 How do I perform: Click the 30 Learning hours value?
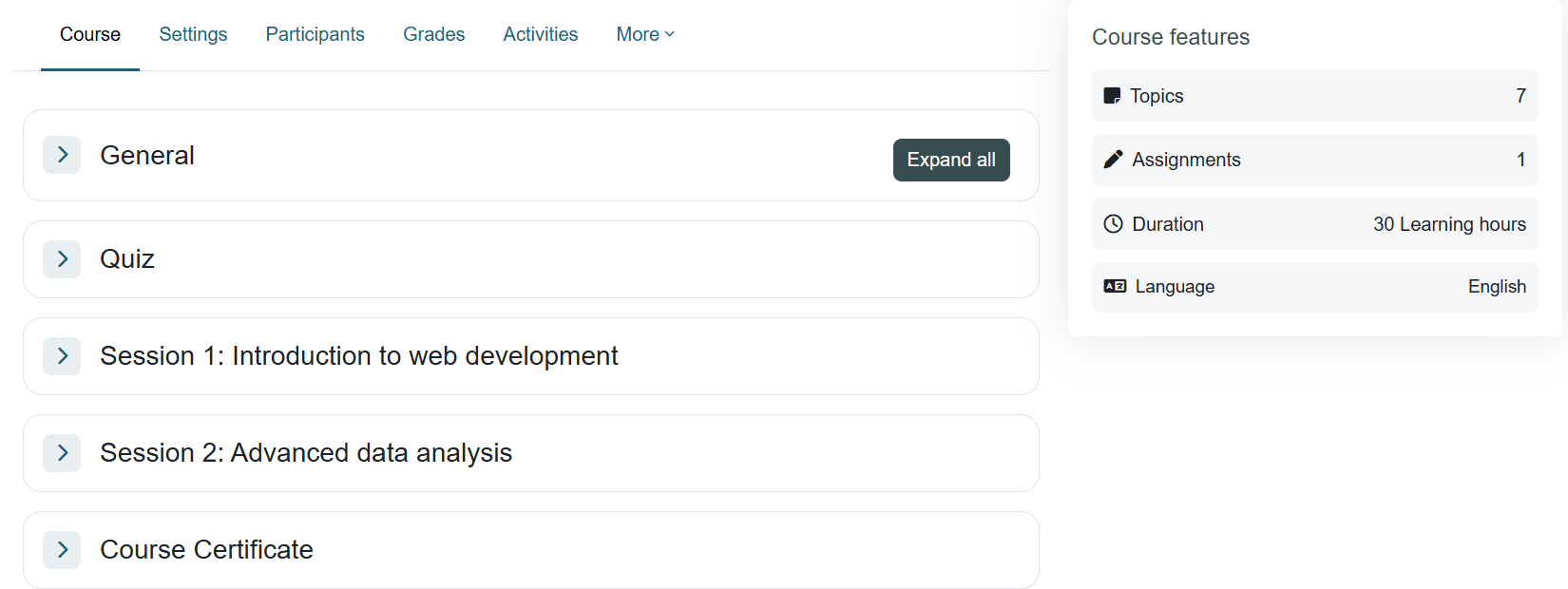click(1449, 224)
